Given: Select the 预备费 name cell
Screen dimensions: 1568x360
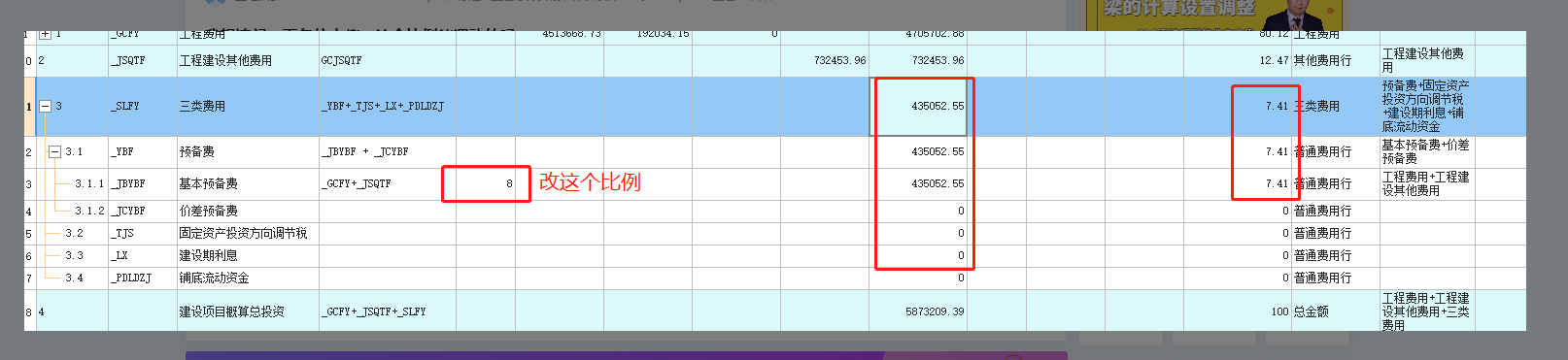Looking at the screenshot, I should (x=248, y=152).
